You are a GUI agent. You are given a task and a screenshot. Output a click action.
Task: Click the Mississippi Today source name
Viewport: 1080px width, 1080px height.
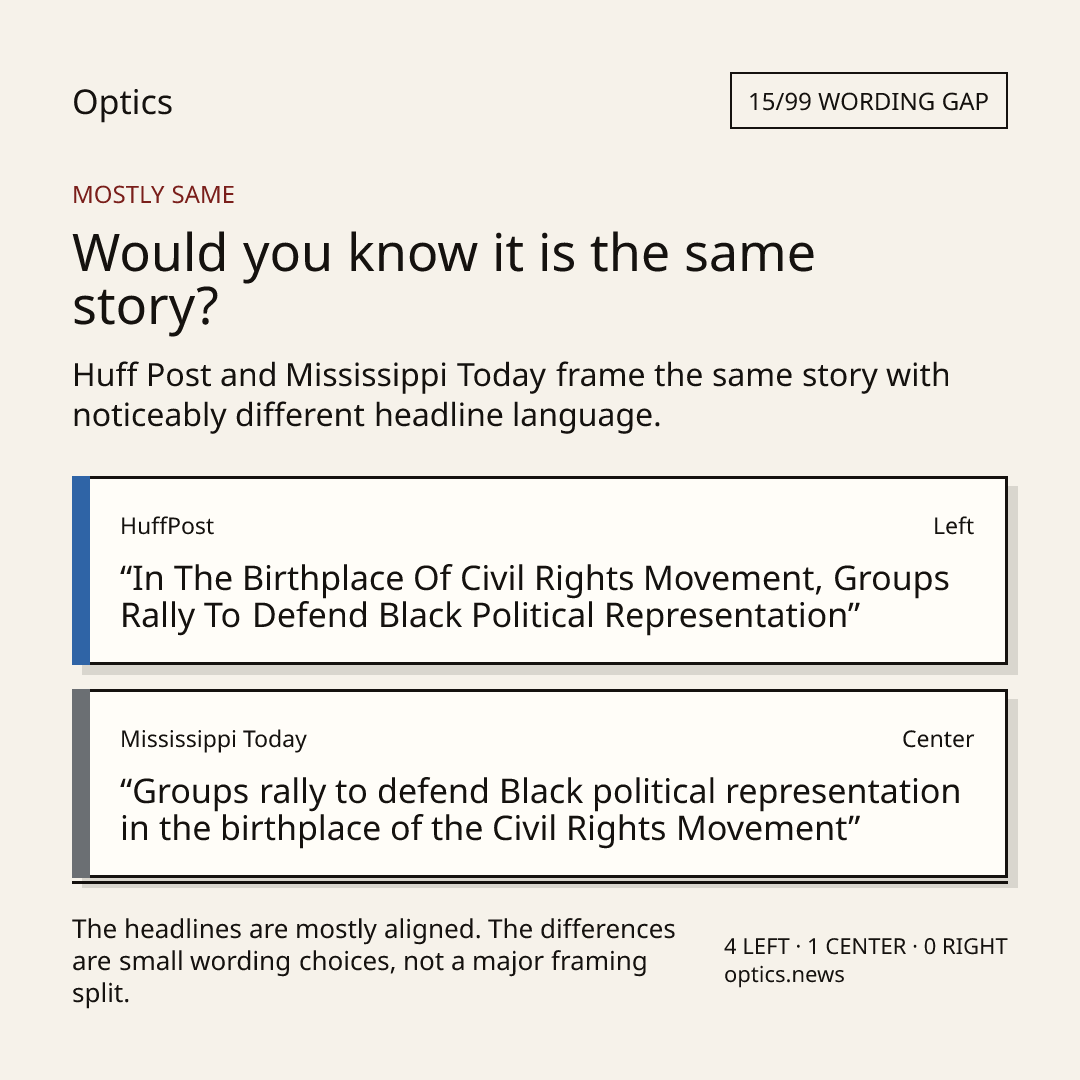pyautogui.click(x=214, y=739)
